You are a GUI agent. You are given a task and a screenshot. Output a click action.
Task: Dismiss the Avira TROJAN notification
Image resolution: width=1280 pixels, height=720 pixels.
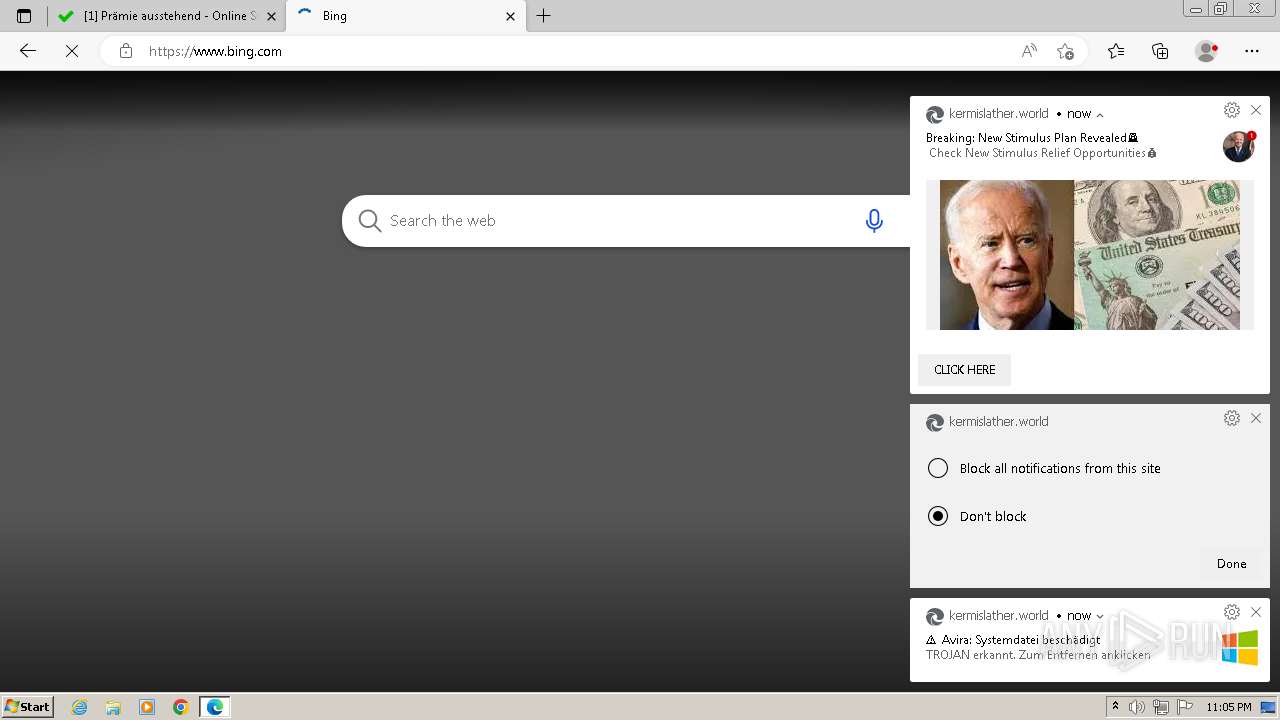pyautogui.click(x=1256, y=612)
